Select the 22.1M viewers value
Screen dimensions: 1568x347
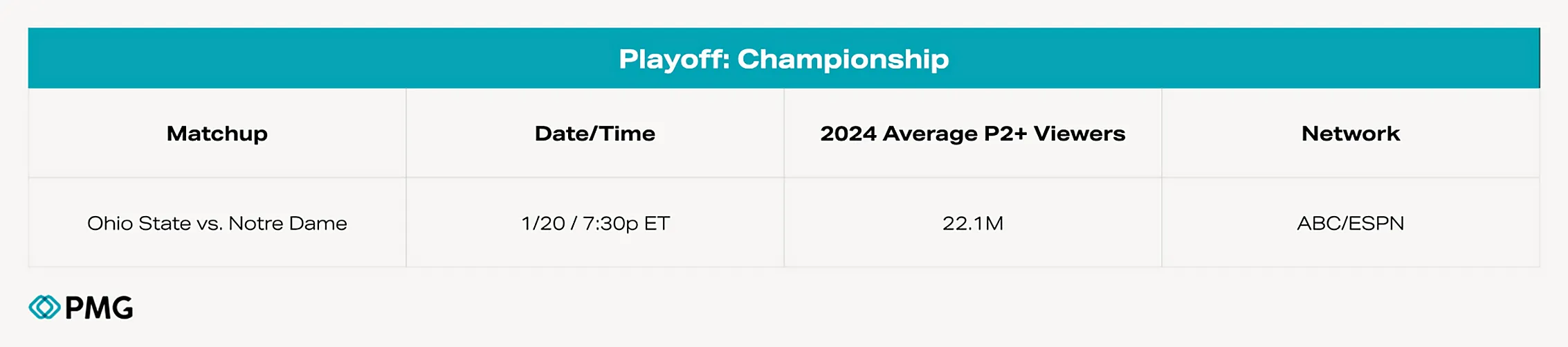click(x=973, y=223)
